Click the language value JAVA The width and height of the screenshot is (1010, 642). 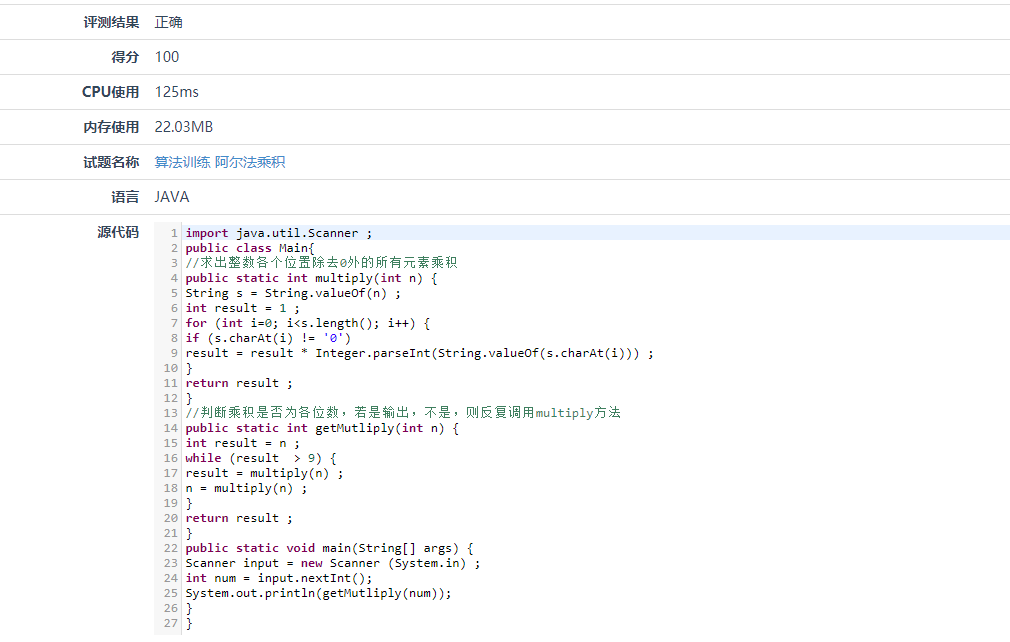coord(172,197)
